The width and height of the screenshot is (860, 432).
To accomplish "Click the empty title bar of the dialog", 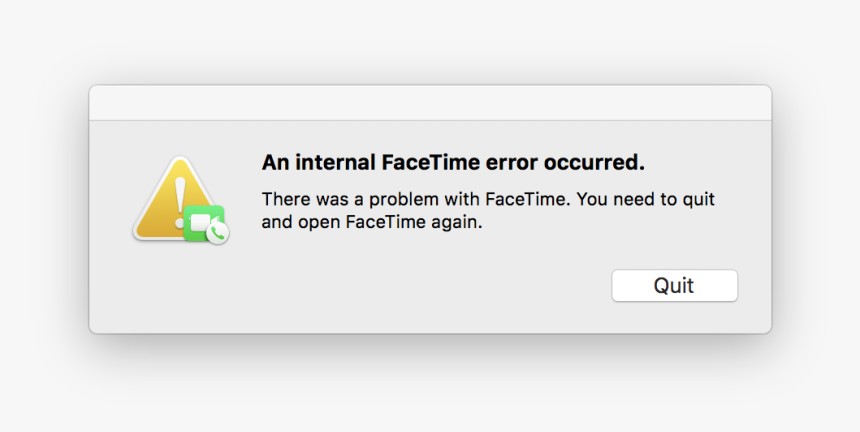I will pos(430,103).
